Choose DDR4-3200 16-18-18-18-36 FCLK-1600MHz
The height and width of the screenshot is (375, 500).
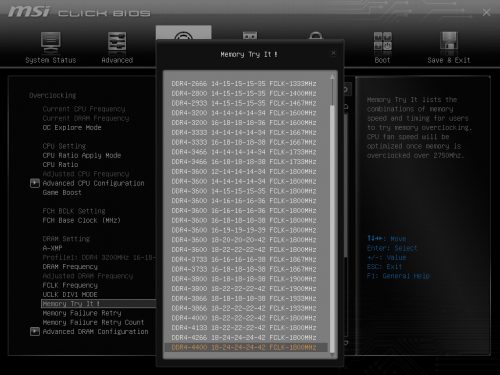pyautogui.click(x=244, y=123)
